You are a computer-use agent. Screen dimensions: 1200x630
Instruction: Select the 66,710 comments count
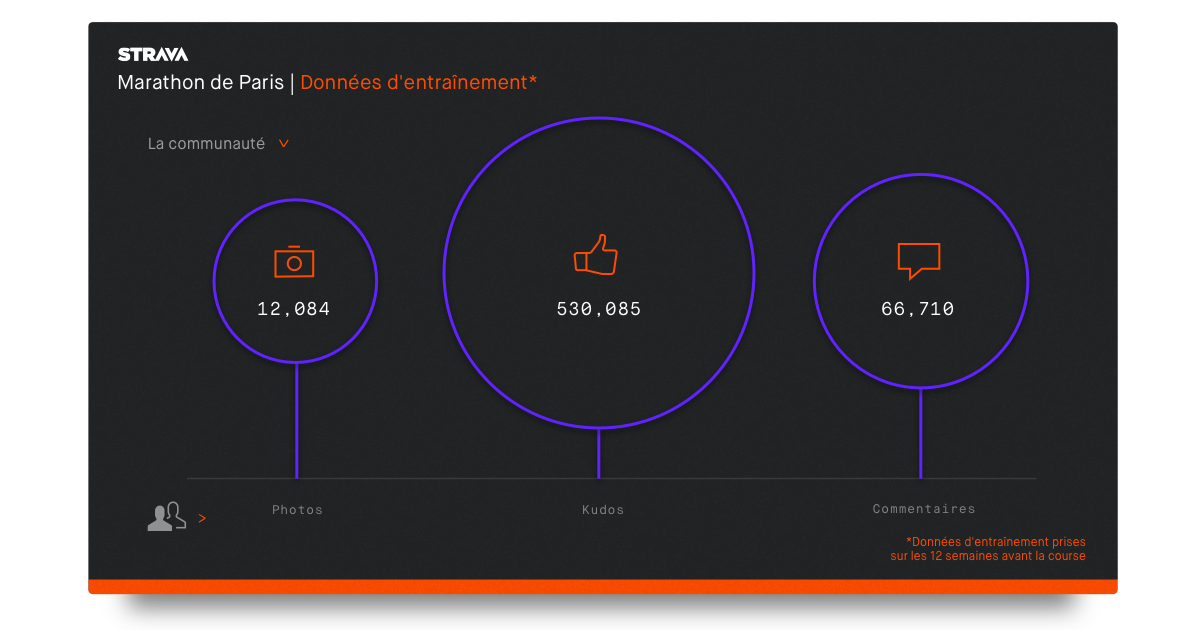pos(917,309)
